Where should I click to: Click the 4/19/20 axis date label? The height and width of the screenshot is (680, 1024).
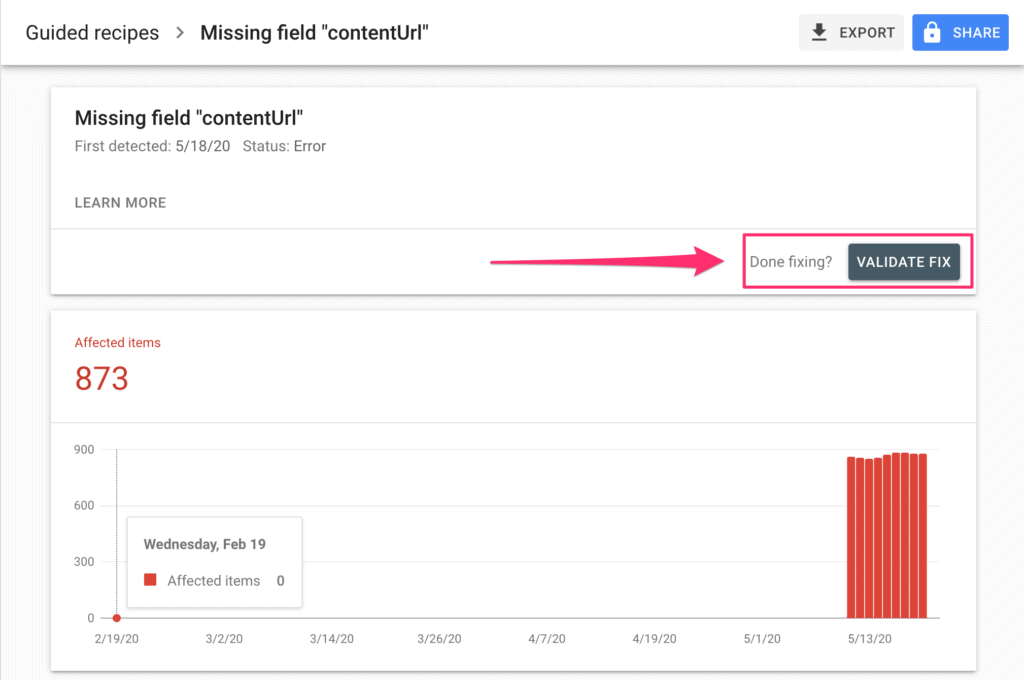(654, 639)
